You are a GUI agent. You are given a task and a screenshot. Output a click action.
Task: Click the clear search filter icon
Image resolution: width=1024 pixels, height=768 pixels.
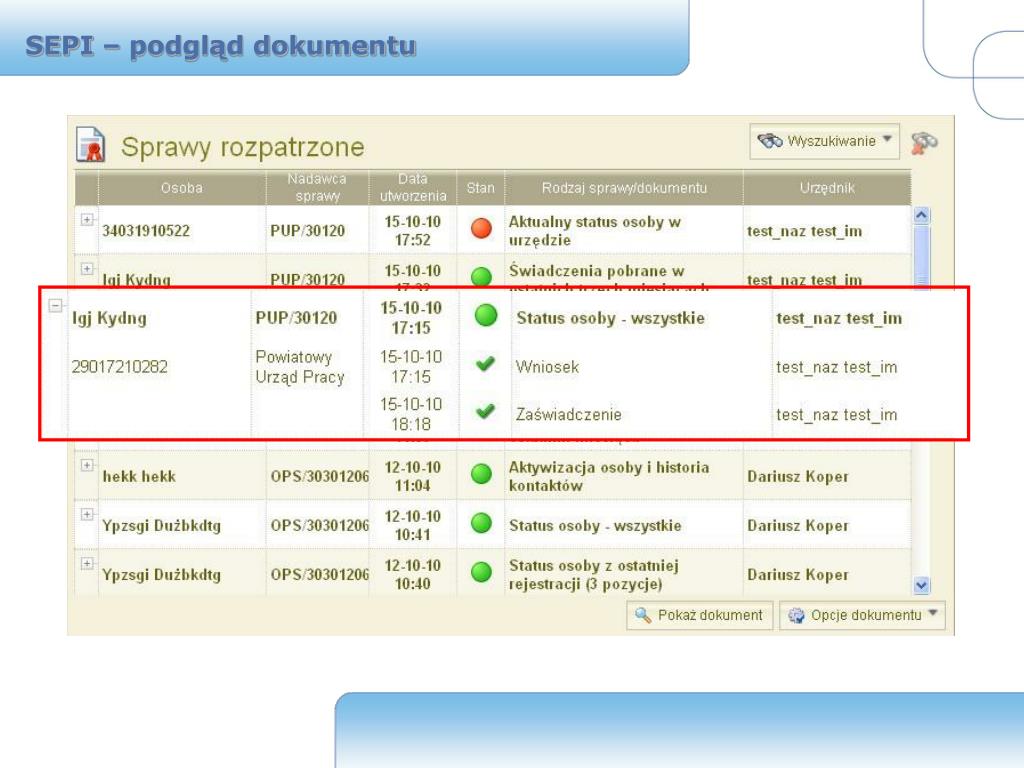(924, 142)
